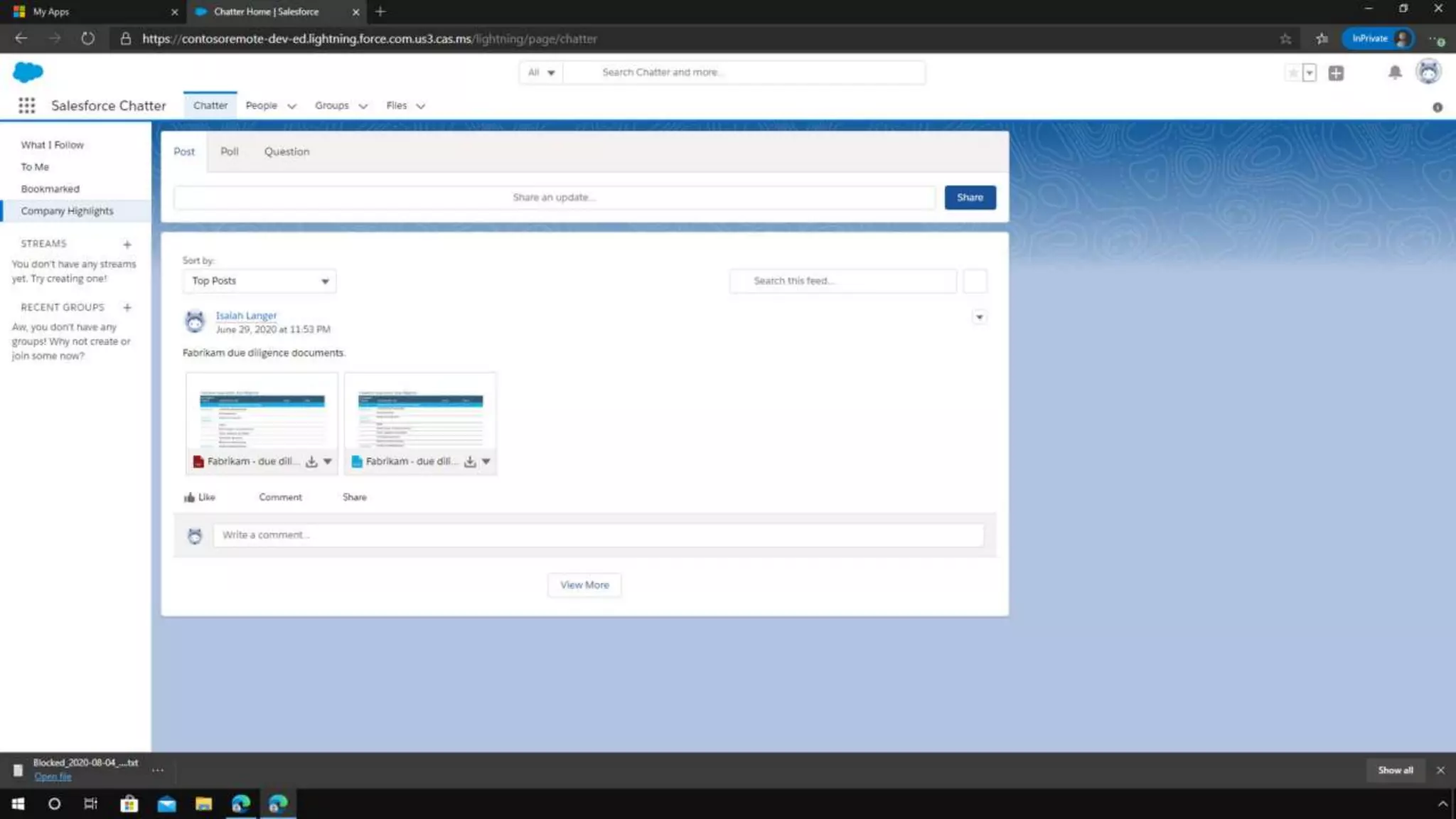The image size is (1456, 819).
Task: Open the App Launcher grid icon
Action: pyautogui.click(x=26, y=105)
